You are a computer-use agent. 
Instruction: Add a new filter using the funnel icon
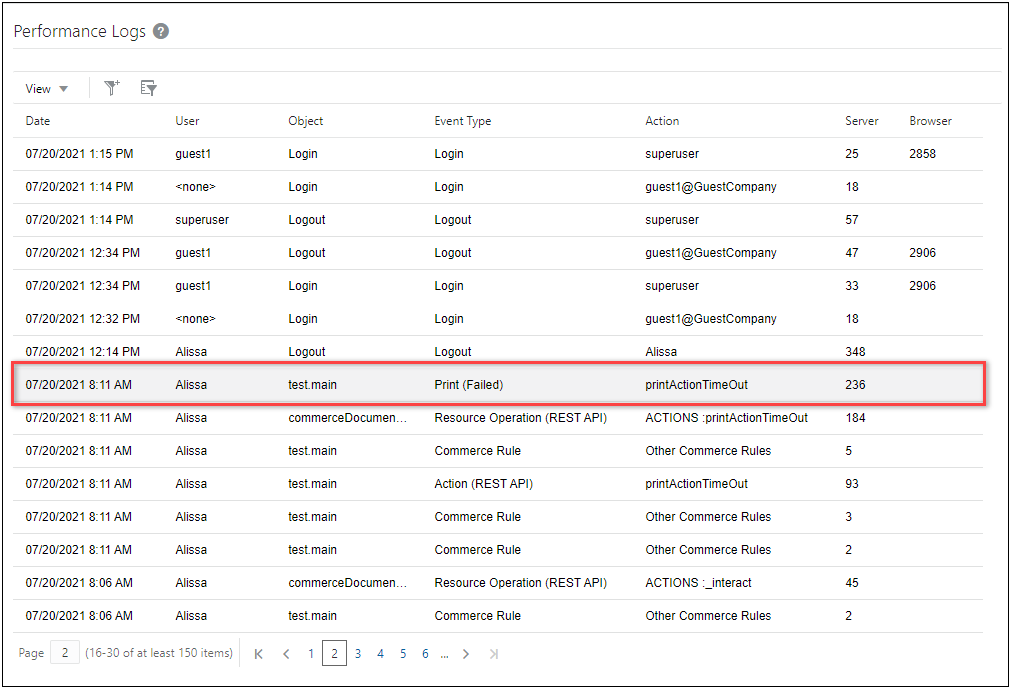click(x=111, y=88)
